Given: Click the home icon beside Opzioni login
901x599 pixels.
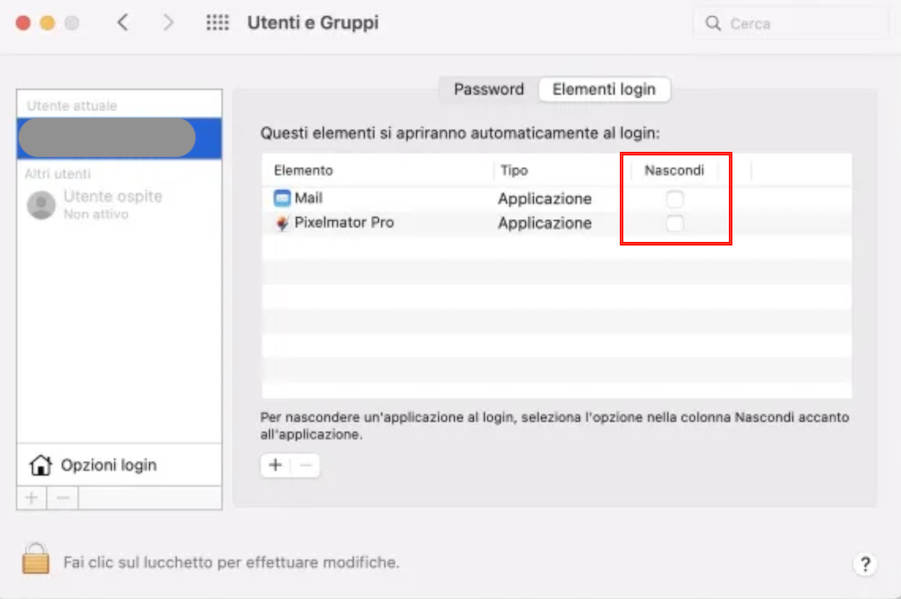Looking at the screenshot, I should point(39,464).
